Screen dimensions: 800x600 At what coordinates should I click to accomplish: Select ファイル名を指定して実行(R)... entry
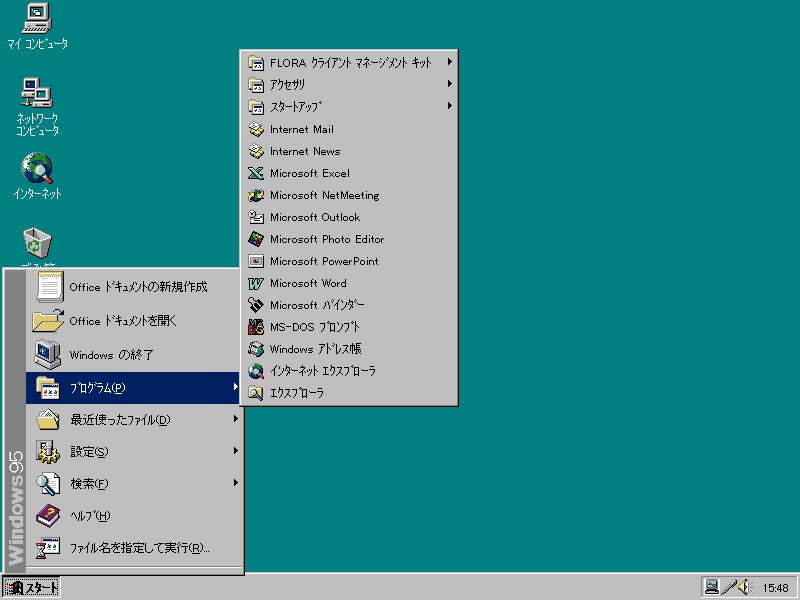[133, 548]
